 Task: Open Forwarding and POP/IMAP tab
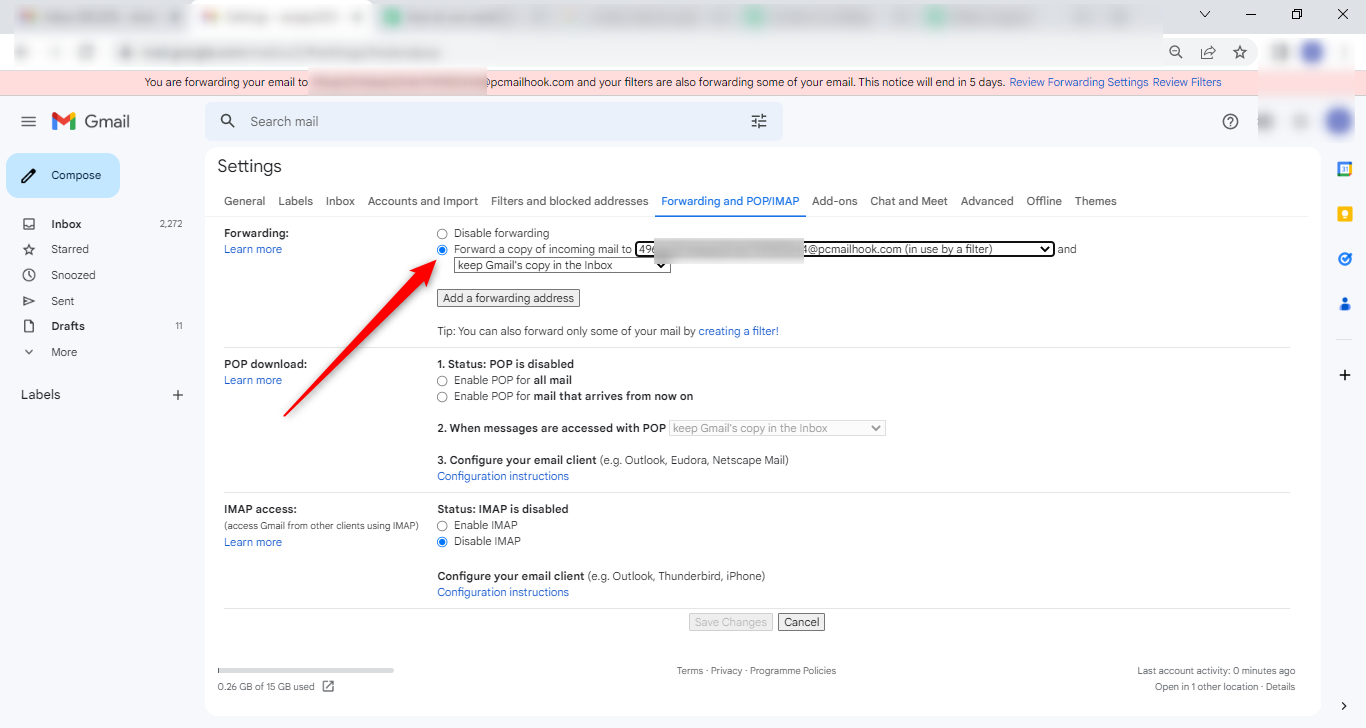pyautogui.click(x=730, y=201)
